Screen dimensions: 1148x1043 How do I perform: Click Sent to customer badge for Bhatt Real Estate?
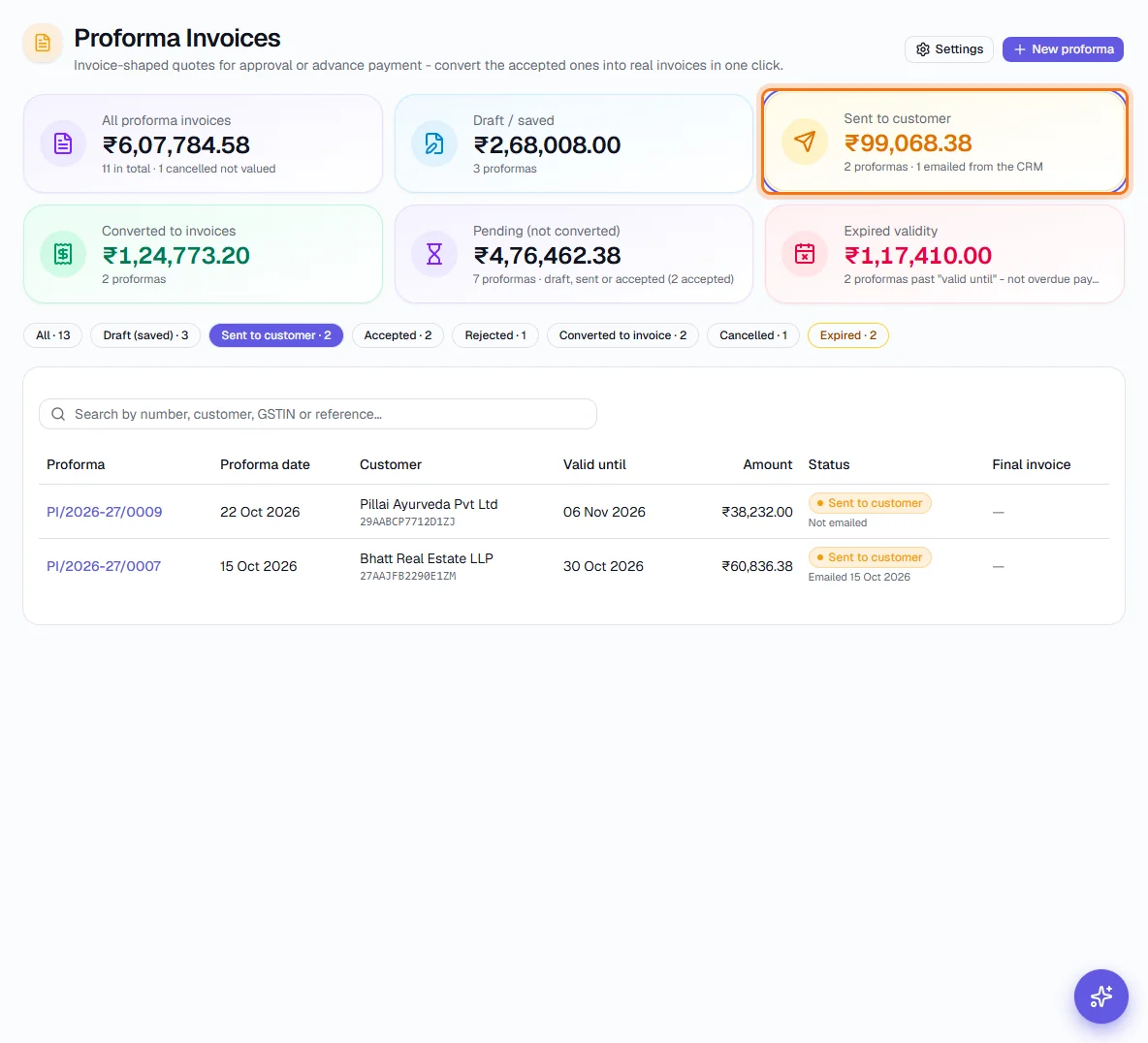click(870, 557)
